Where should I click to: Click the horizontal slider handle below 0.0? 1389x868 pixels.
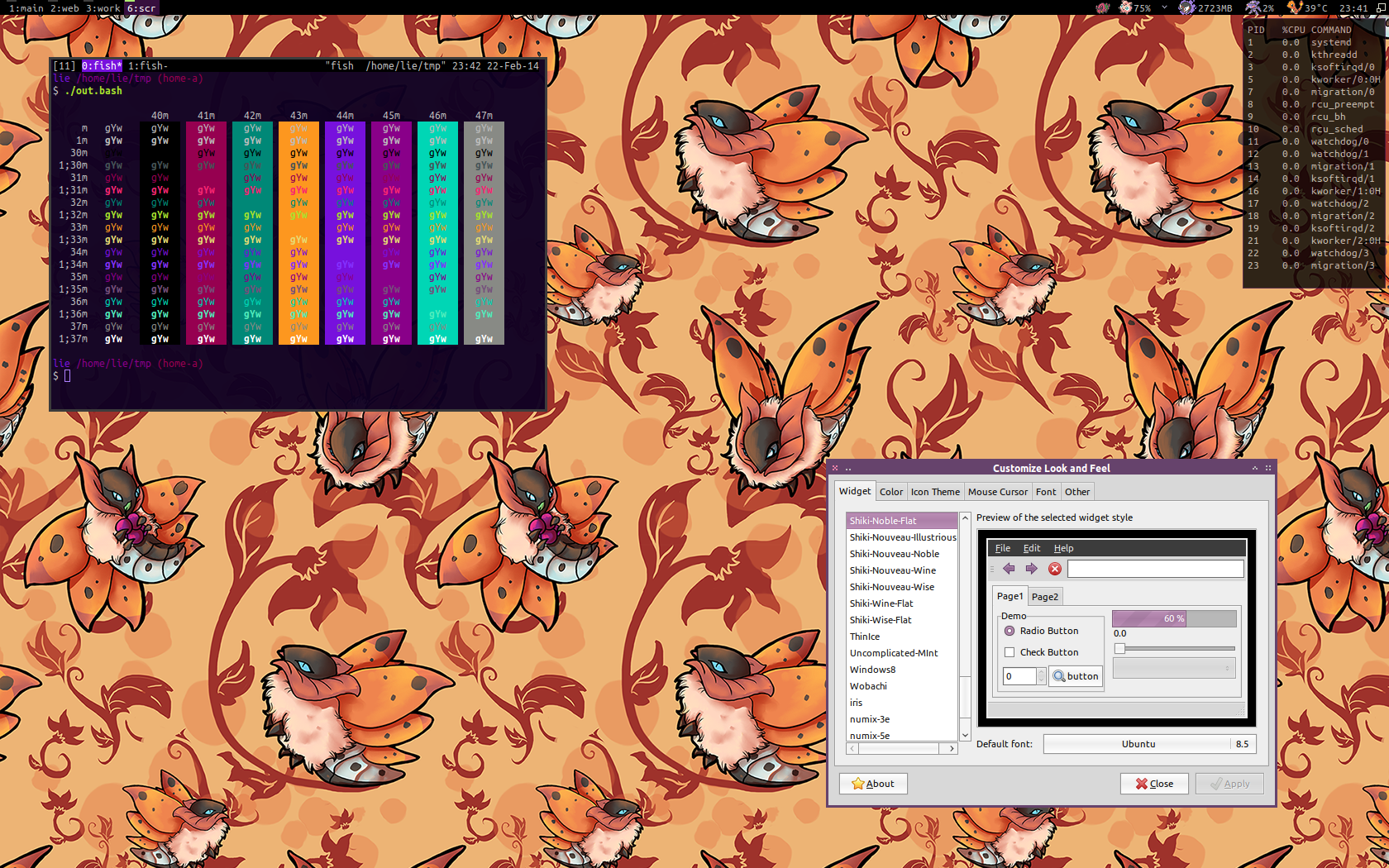click(x=1119, y=649)
